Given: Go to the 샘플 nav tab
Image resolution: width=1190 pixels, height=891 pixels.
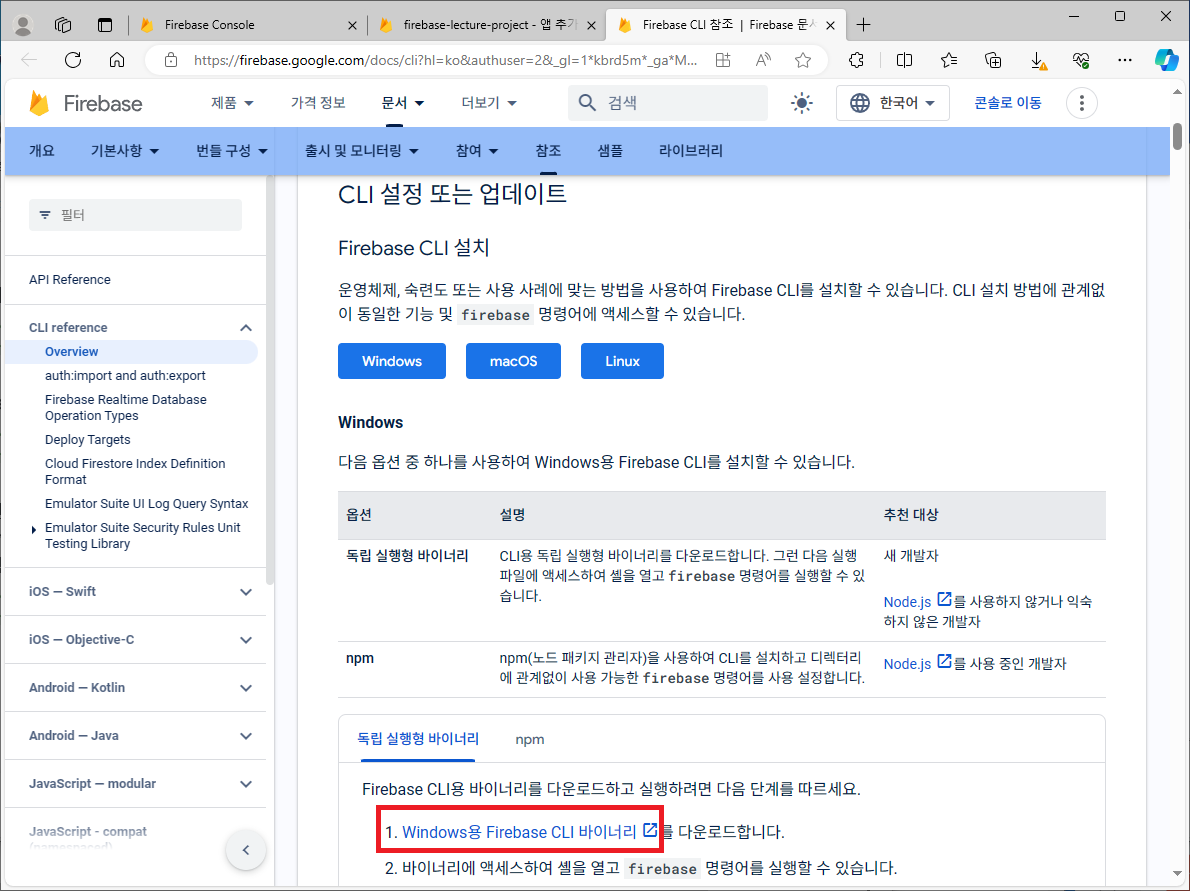Looking at the screenshot, I should [x=610, y=151].
